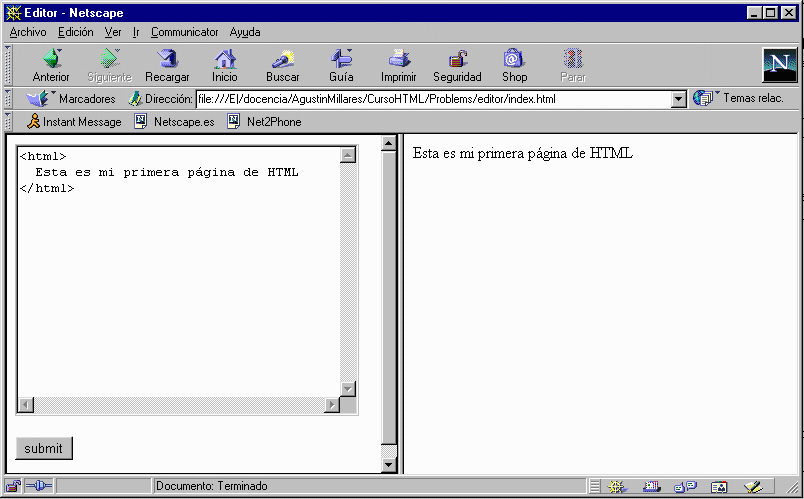Open the Net2Phone bookmark
804x499 pixels.
tap(264, 122)
